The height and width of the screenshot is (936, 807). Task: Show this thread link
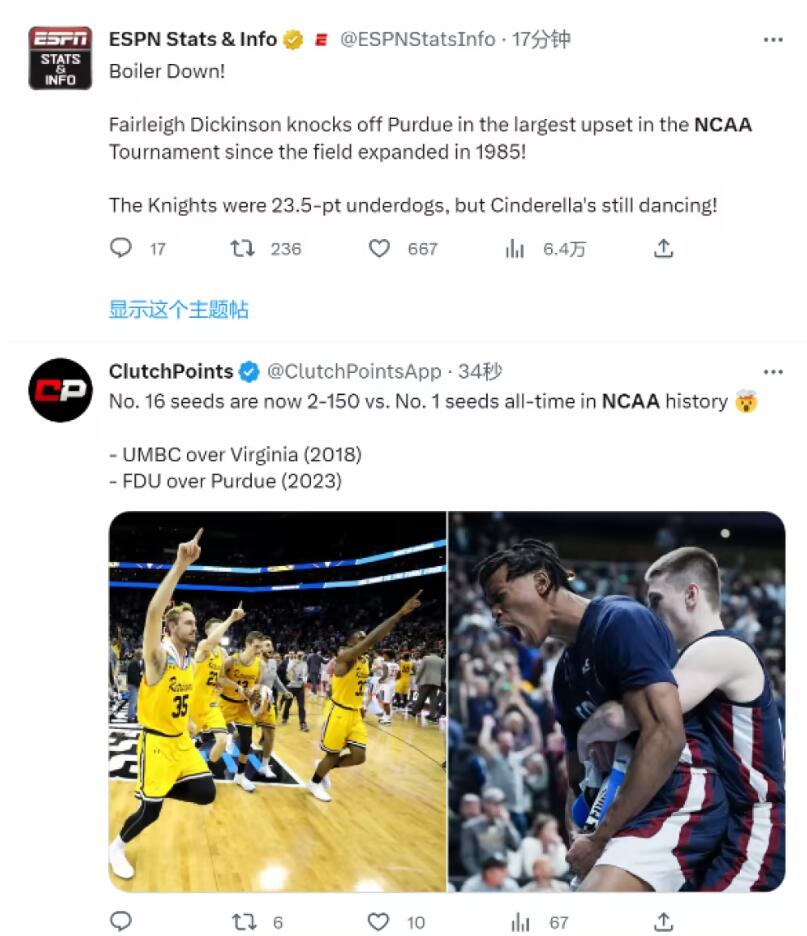[x=178, y=310]
